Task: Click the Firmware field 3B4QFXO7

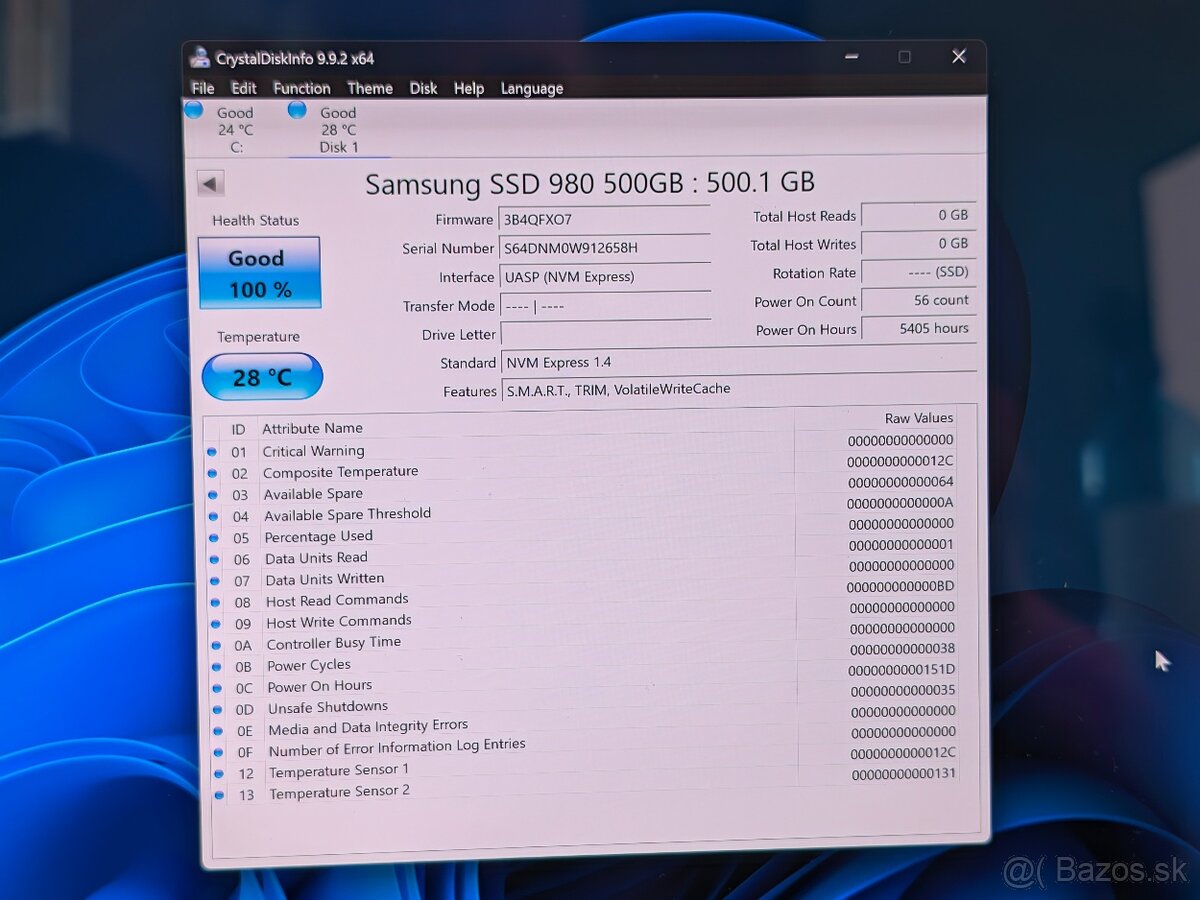Action: (605, 219)
